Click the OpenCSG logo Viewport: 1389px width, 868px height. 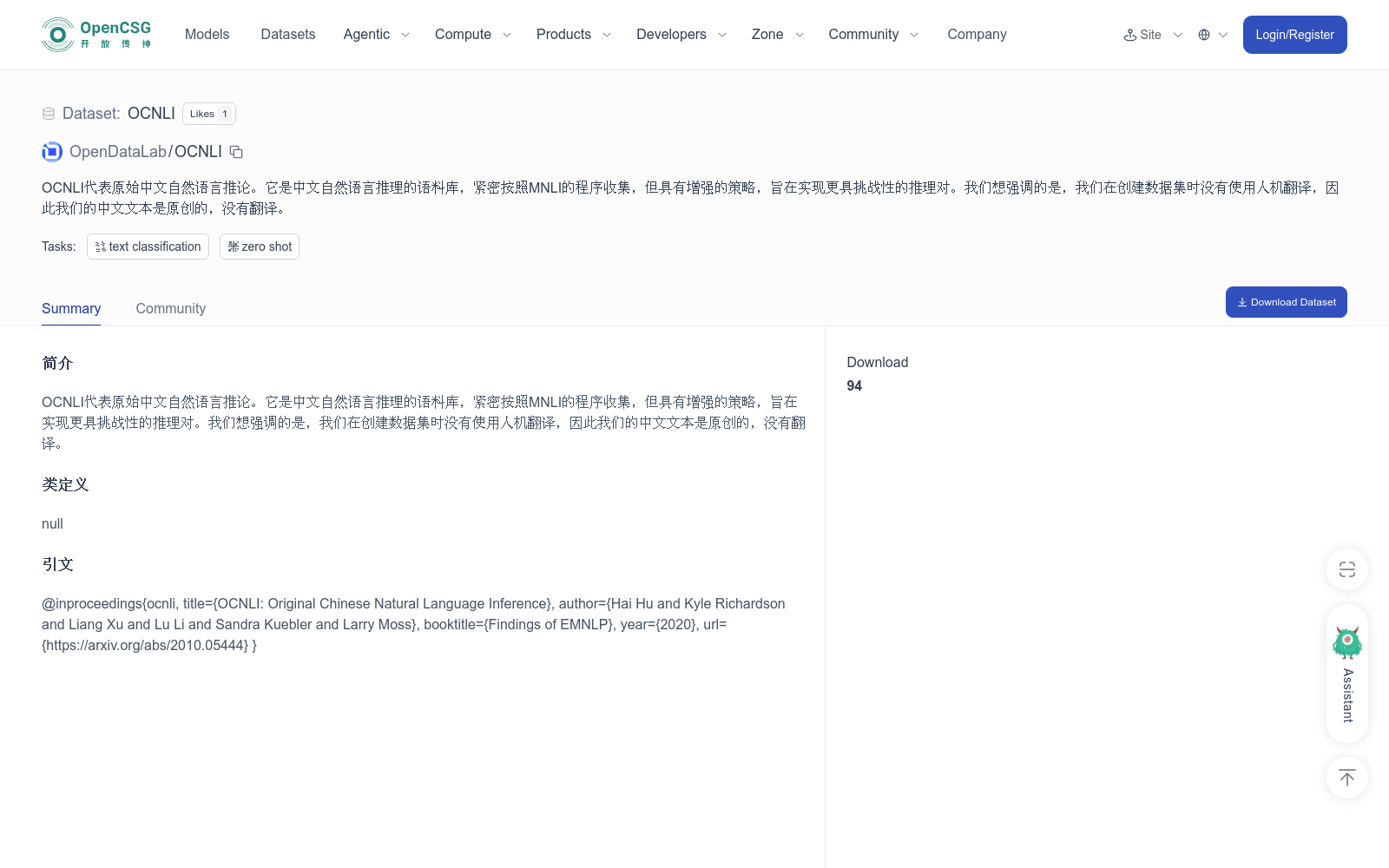[x=96, y=35]
